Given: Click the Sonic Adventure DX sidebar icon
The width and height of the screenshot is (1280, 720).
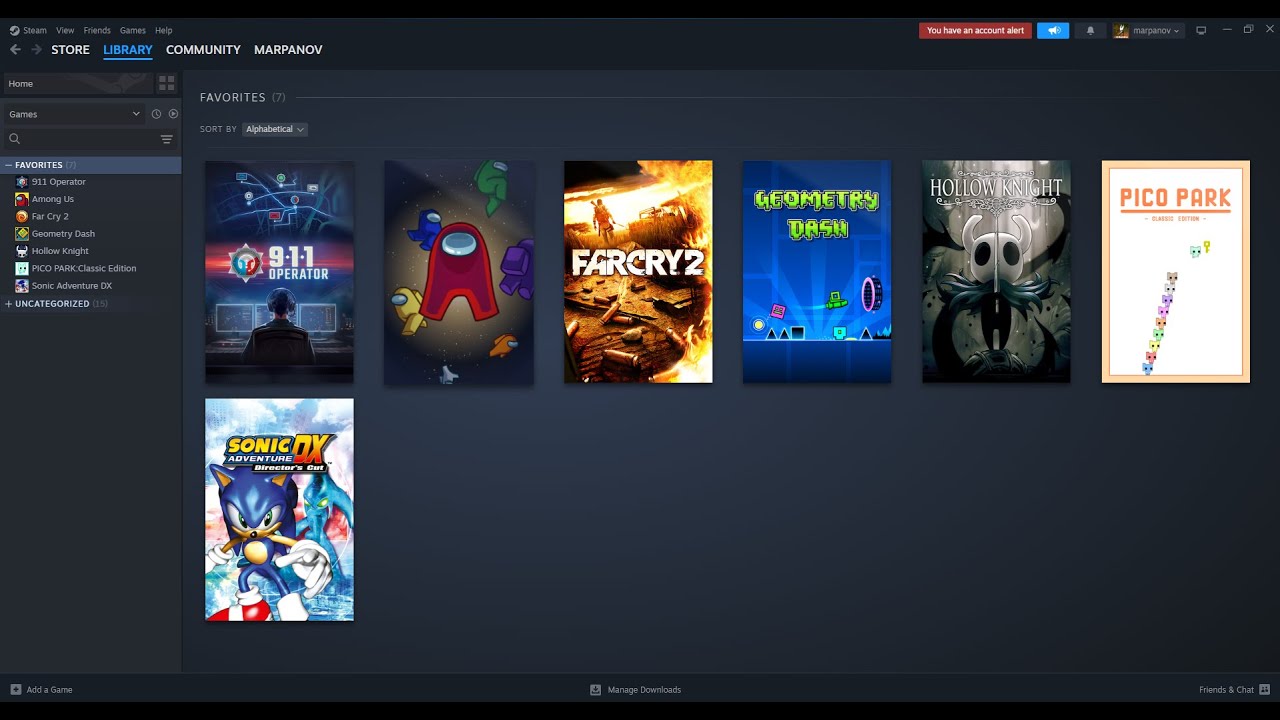Looking at the screenshot, I should click(22, 286).
